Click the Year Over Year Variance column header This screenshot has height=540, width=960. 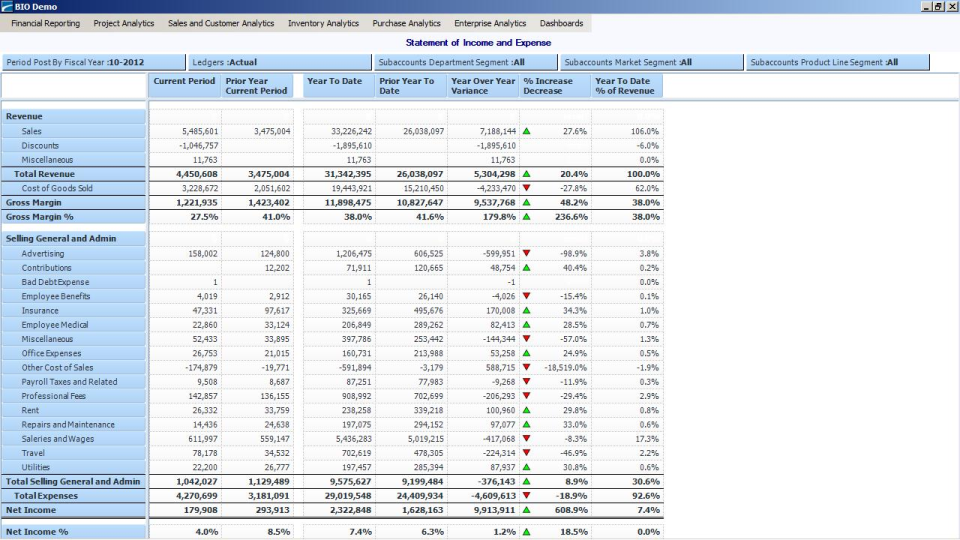(483, 86)
